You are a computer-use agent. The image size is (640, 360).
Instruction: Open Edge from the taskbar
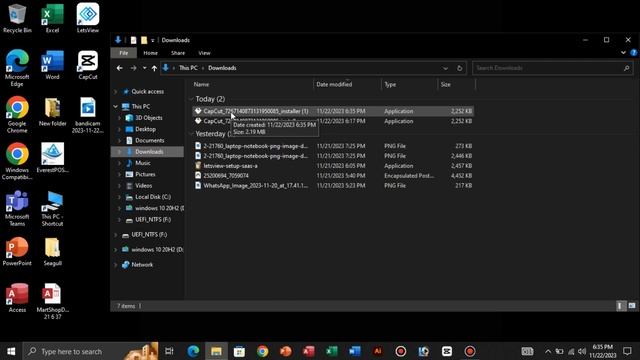[193, 351]
